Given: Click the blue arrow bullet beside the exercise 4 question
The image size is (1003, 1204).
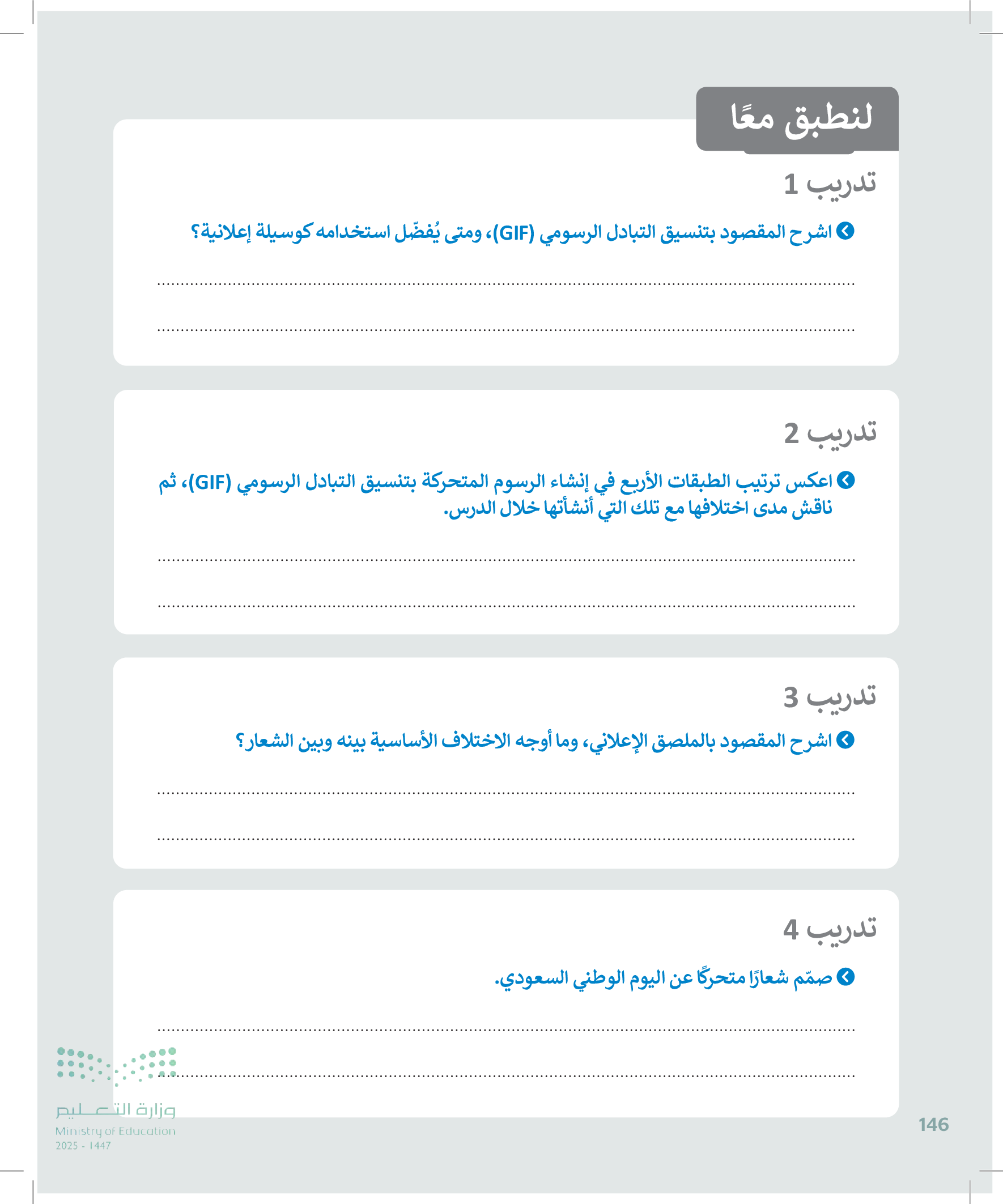Looking at the screenshot, I should click(x=845, y=977).
